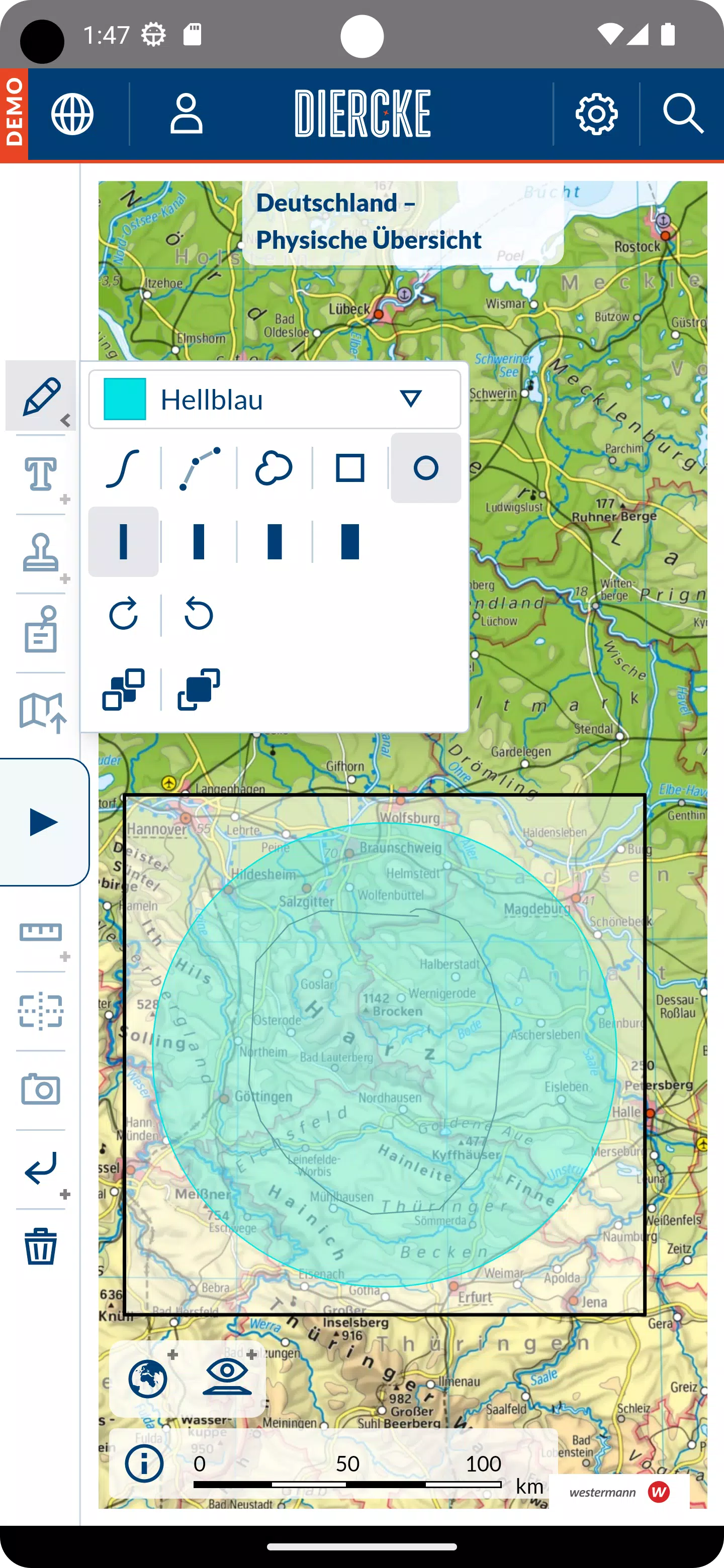Viewport: 724px width, 1568px height.
Task: Tap the westermann logo
Action: pyautogui.click(x=619, y=1492)
